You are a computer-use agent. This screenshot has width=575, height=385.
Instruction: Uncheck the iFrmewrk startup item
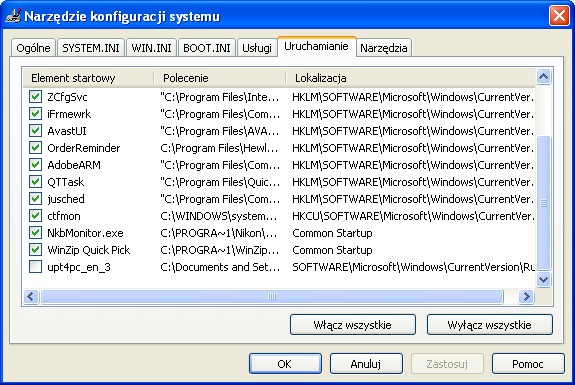(x=35, y=114)
